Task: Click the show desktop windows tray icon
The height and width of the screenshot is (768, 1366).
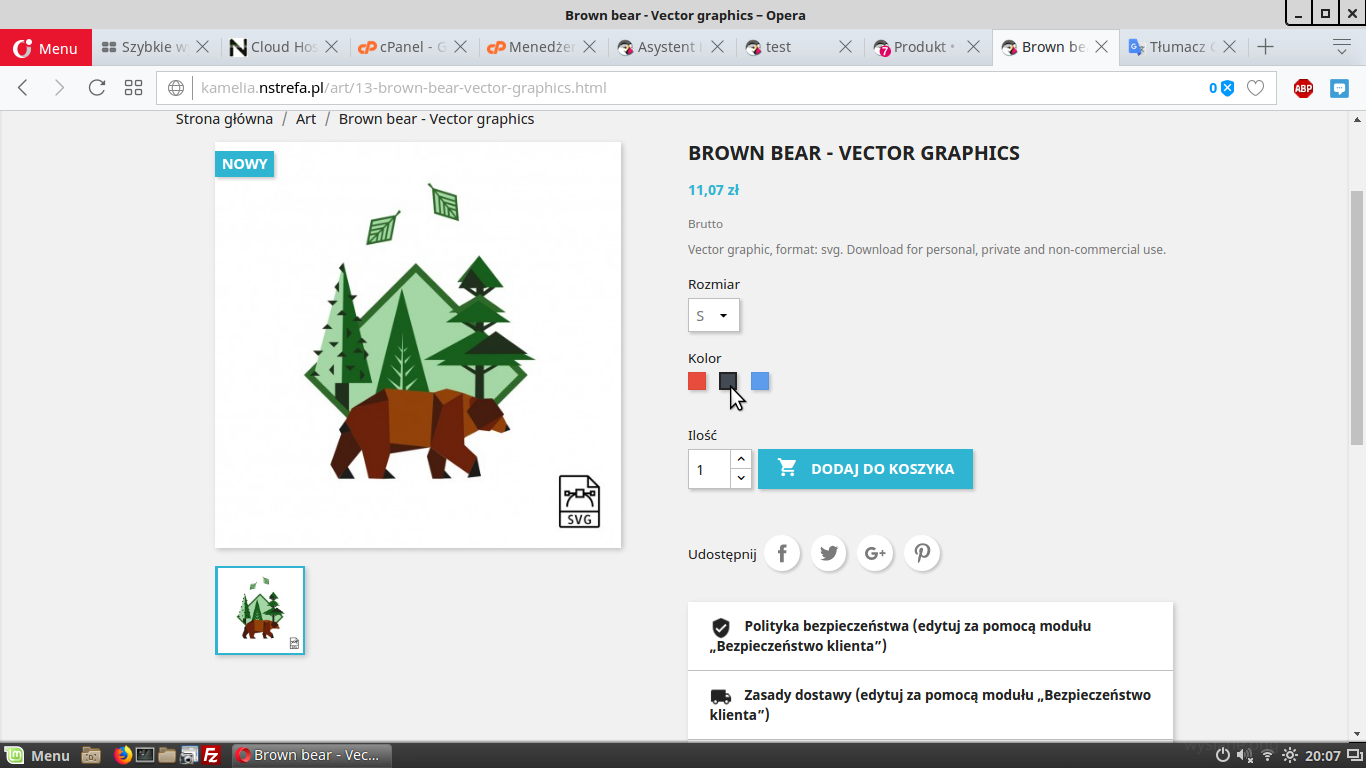Action: pos(1354,755)
